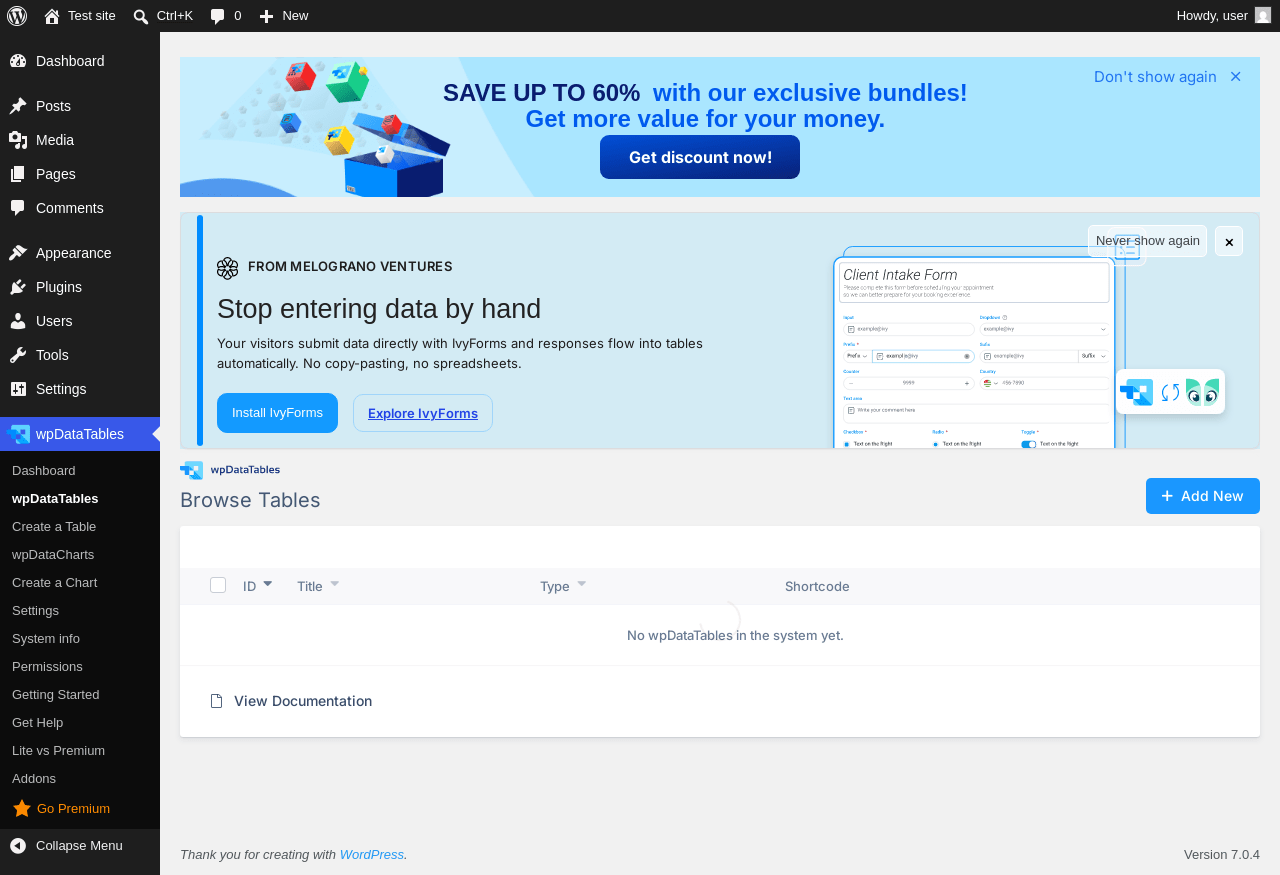Open the View Documentation link
The width and height of the screenshot is (1280, 875).
click(303, 701)
